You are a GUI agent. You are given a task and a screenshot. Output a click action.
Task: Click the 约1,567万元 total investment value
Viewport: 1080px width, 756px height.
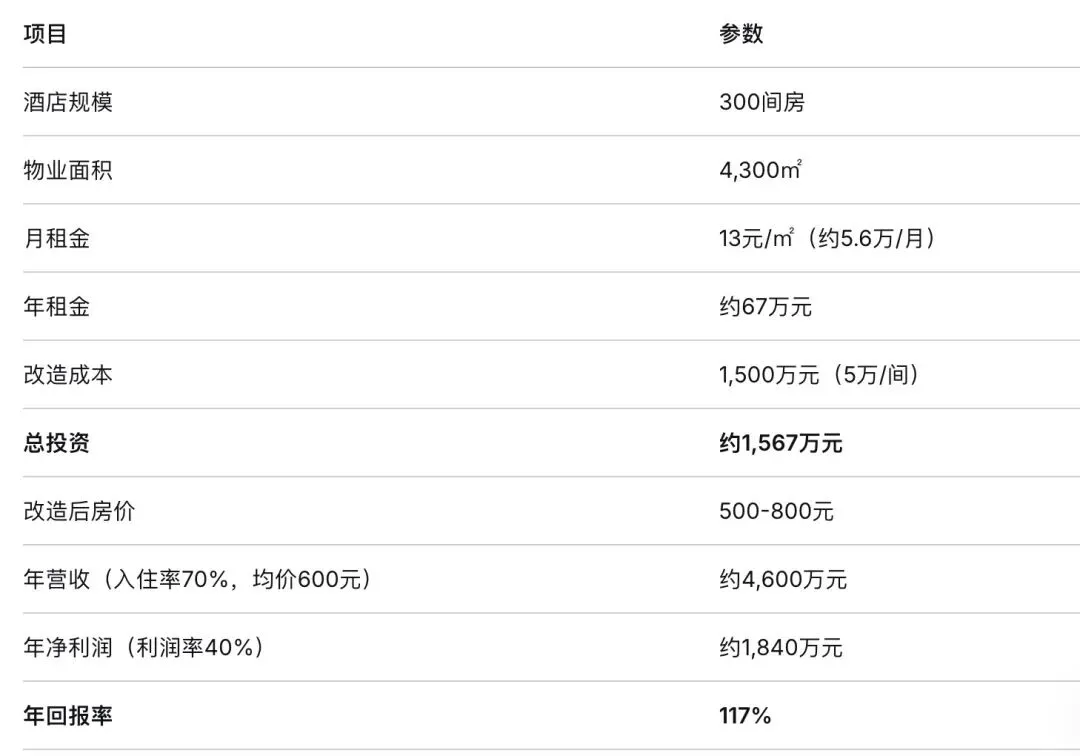(781, 443)
